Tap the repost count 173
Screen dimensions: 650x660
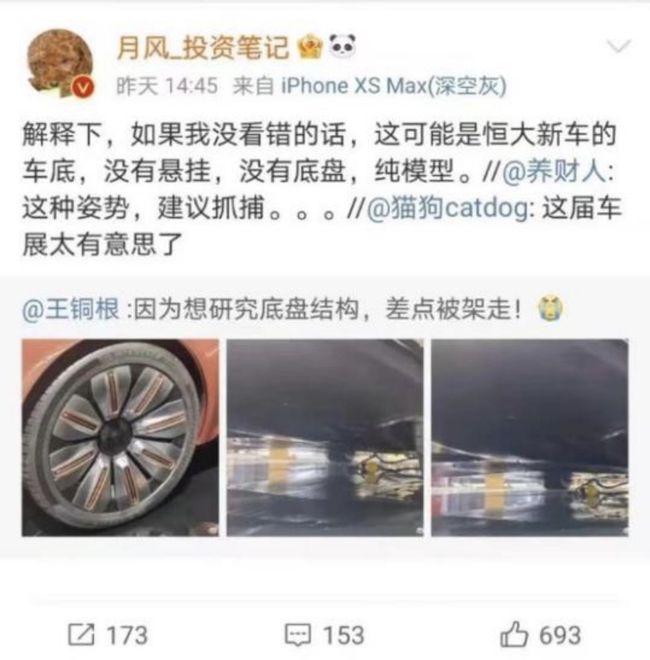pyautogui.click(x=127, y=635)
